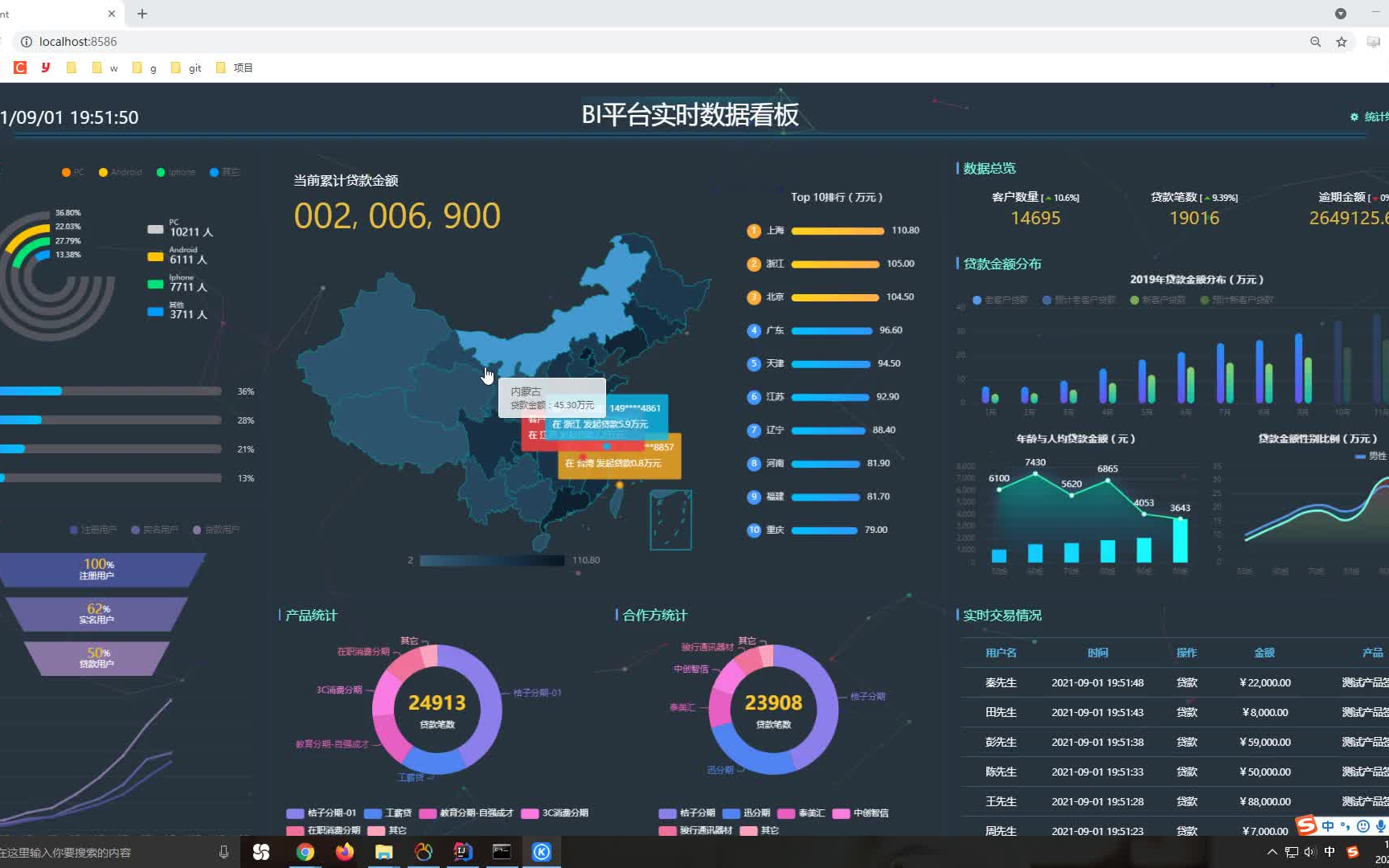The height and width of the screenshot is (868, 1389).
Task: Open IntelliJ IDEA from the taskbar
Action: (x=463, y=852)
